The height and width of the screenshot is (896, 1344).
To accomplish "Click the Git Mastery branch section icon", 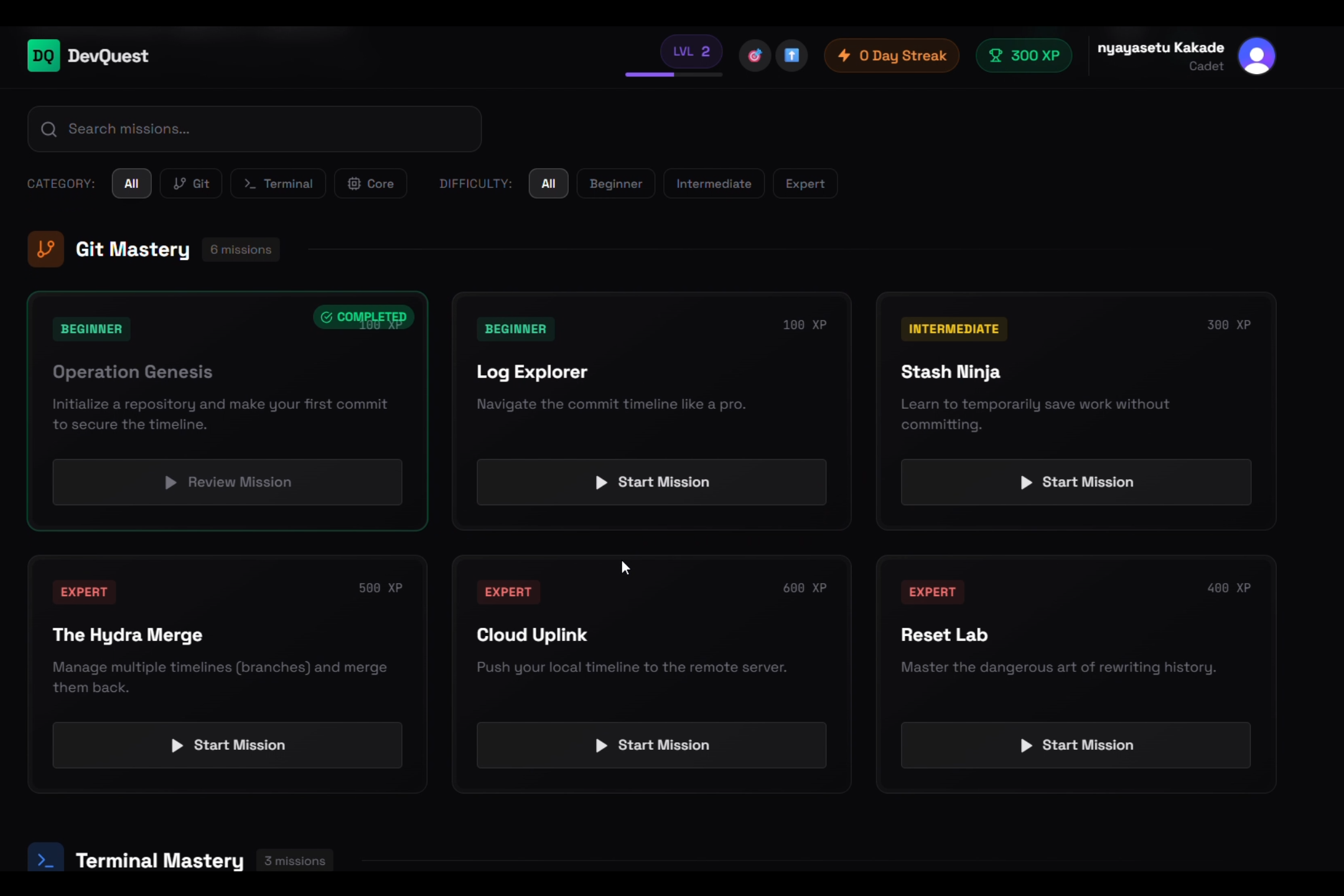I will 45,249.
